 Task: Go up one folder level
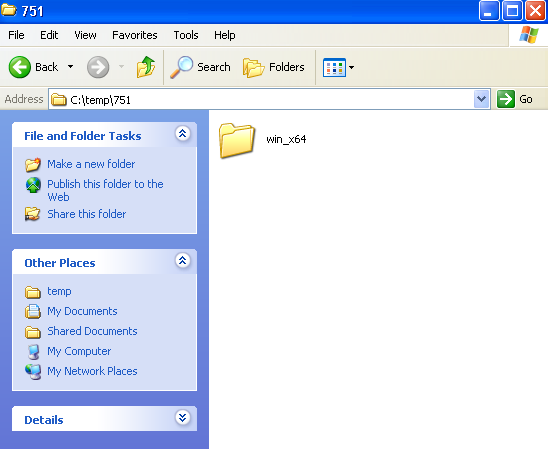pyautogui.click(x=146, y=67)
